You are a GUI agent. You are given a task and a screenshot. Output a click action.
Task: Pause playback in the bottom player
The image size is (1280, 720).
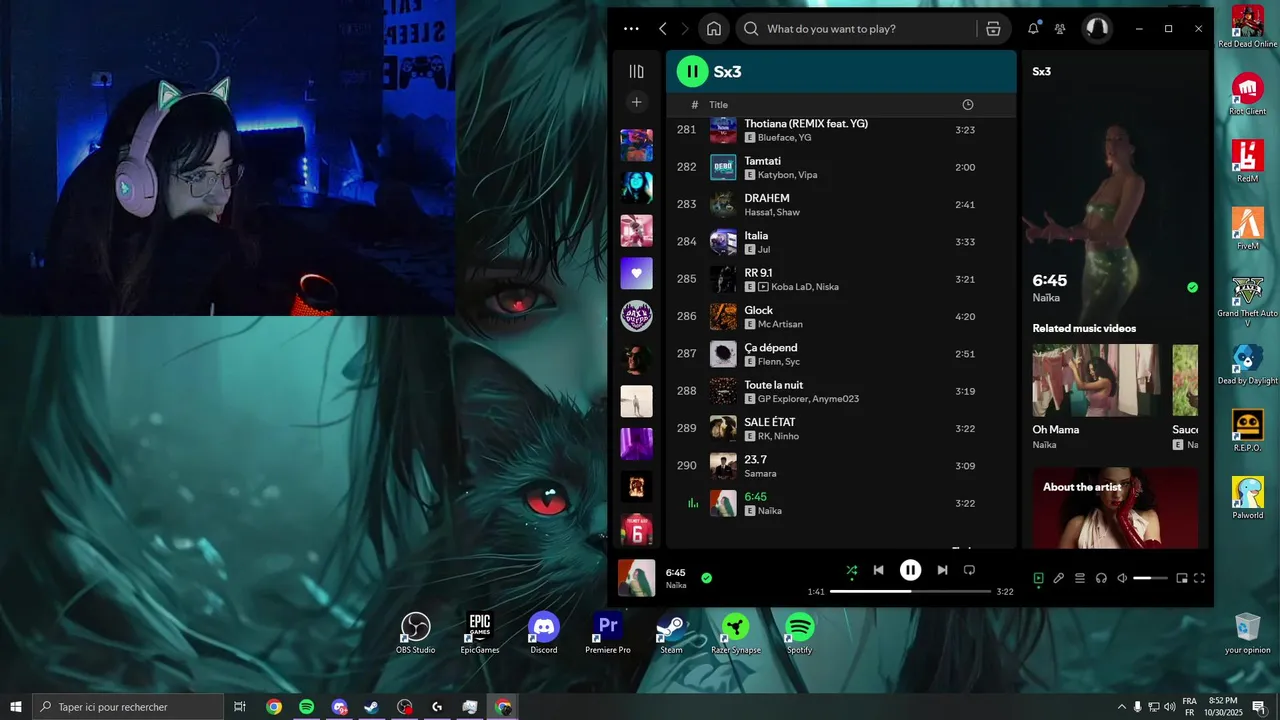coord(910,570)
